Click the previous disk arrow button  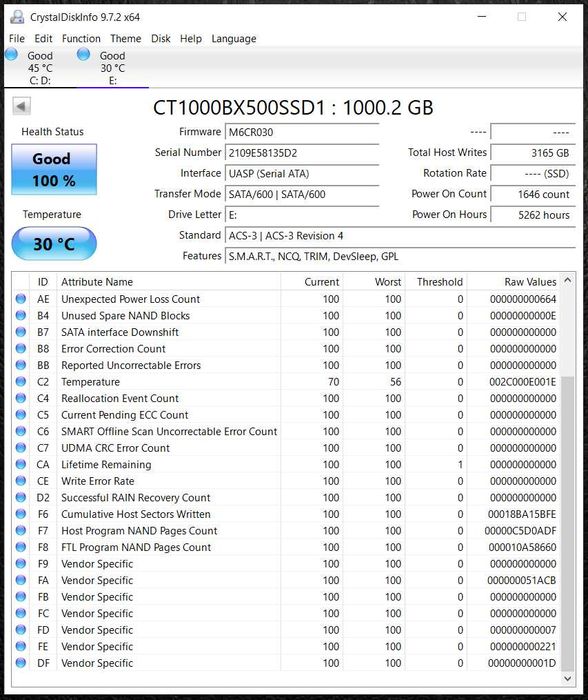pos(21,106)
